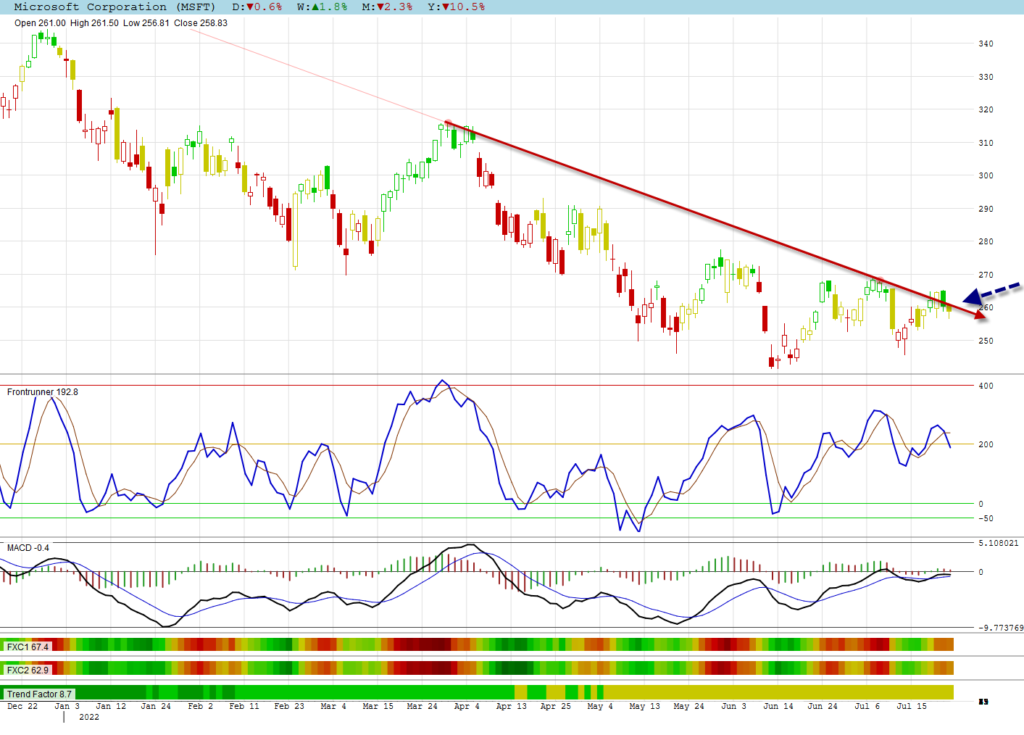Click the 400 level on Frontrunner axis
Screen dimensions: 1024x735
click(x=985, y=386)
